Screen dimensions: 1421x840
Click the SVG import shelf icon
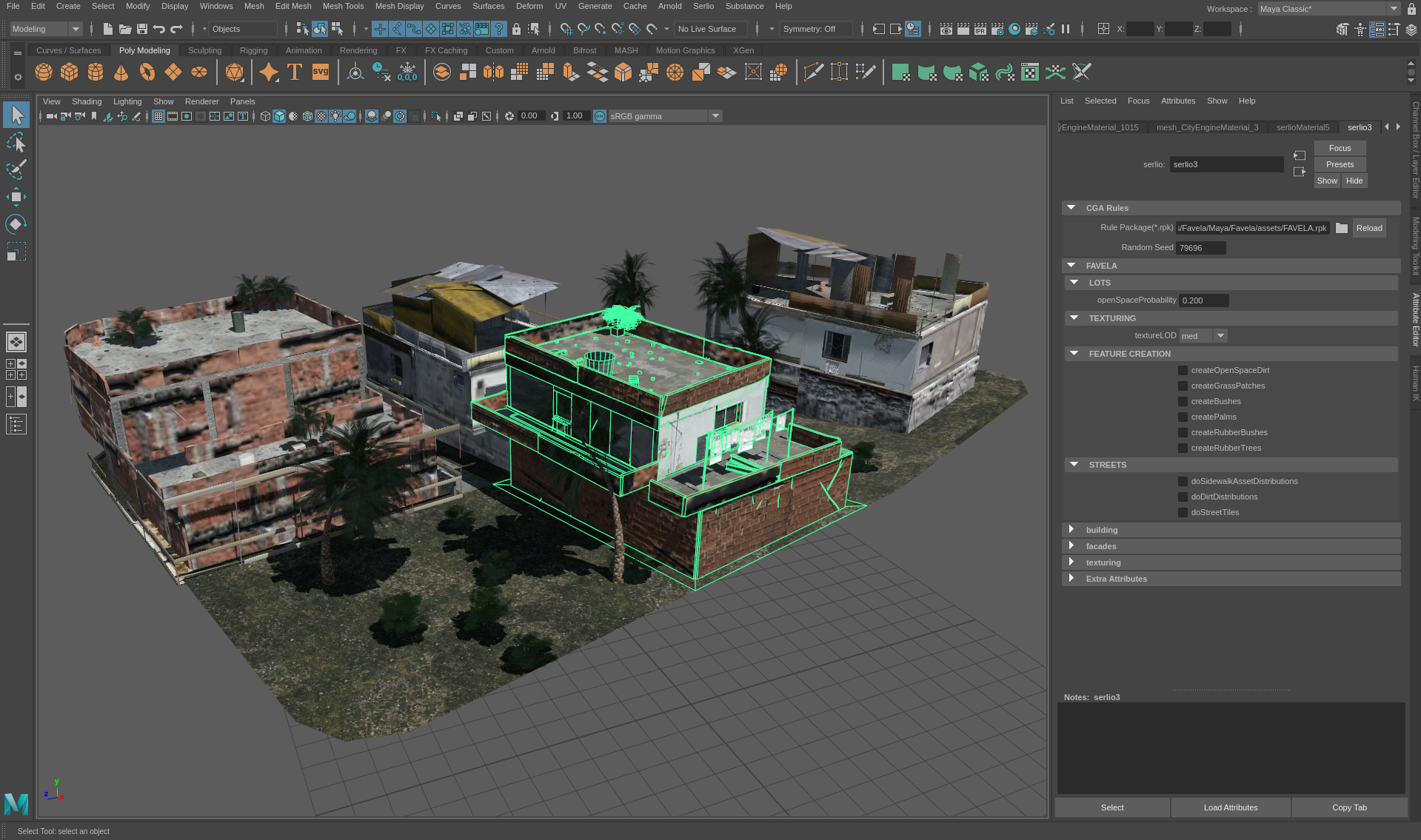tap(321, 72)
